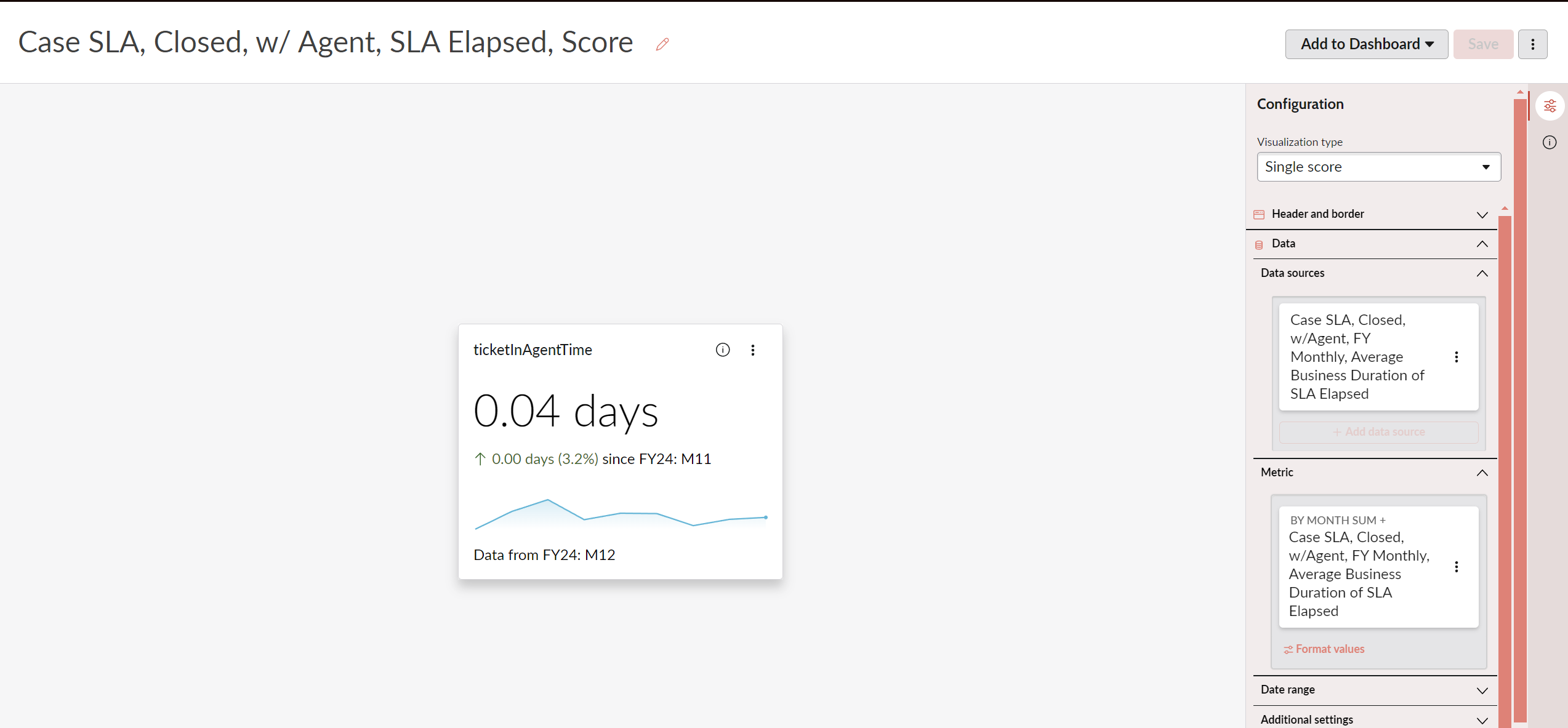Screen dimensions: 1568x728
Task: Open the Visualization type Single score dropdown
Action: click(x=1378, y=167)
